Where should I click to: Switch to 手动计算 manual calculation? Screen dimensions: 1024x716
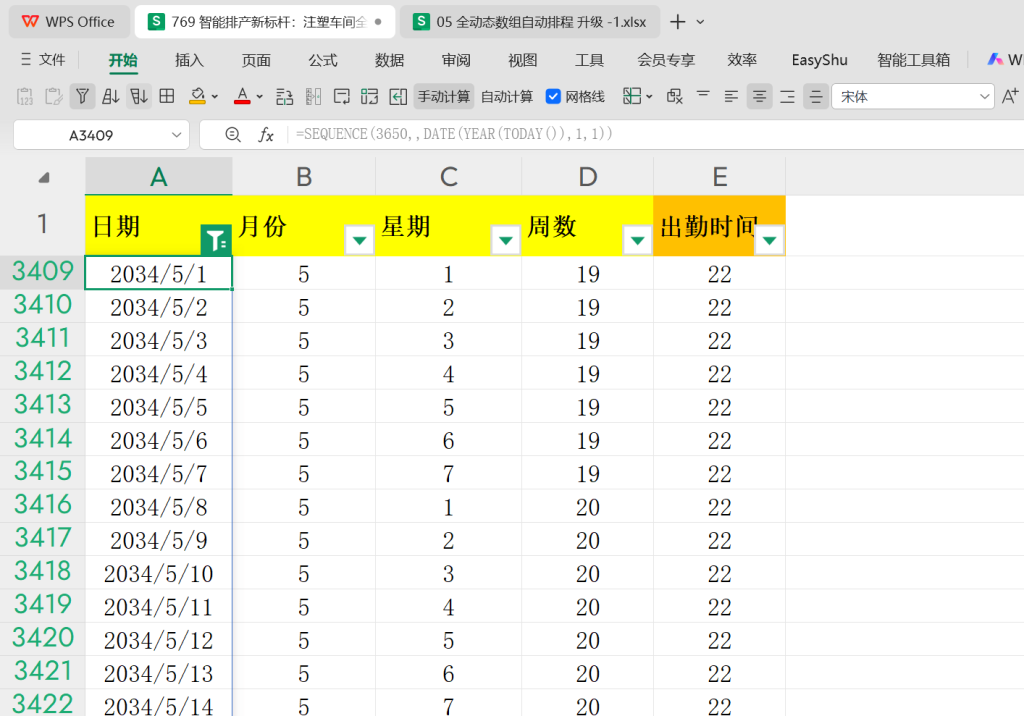[x=444, y=97]
